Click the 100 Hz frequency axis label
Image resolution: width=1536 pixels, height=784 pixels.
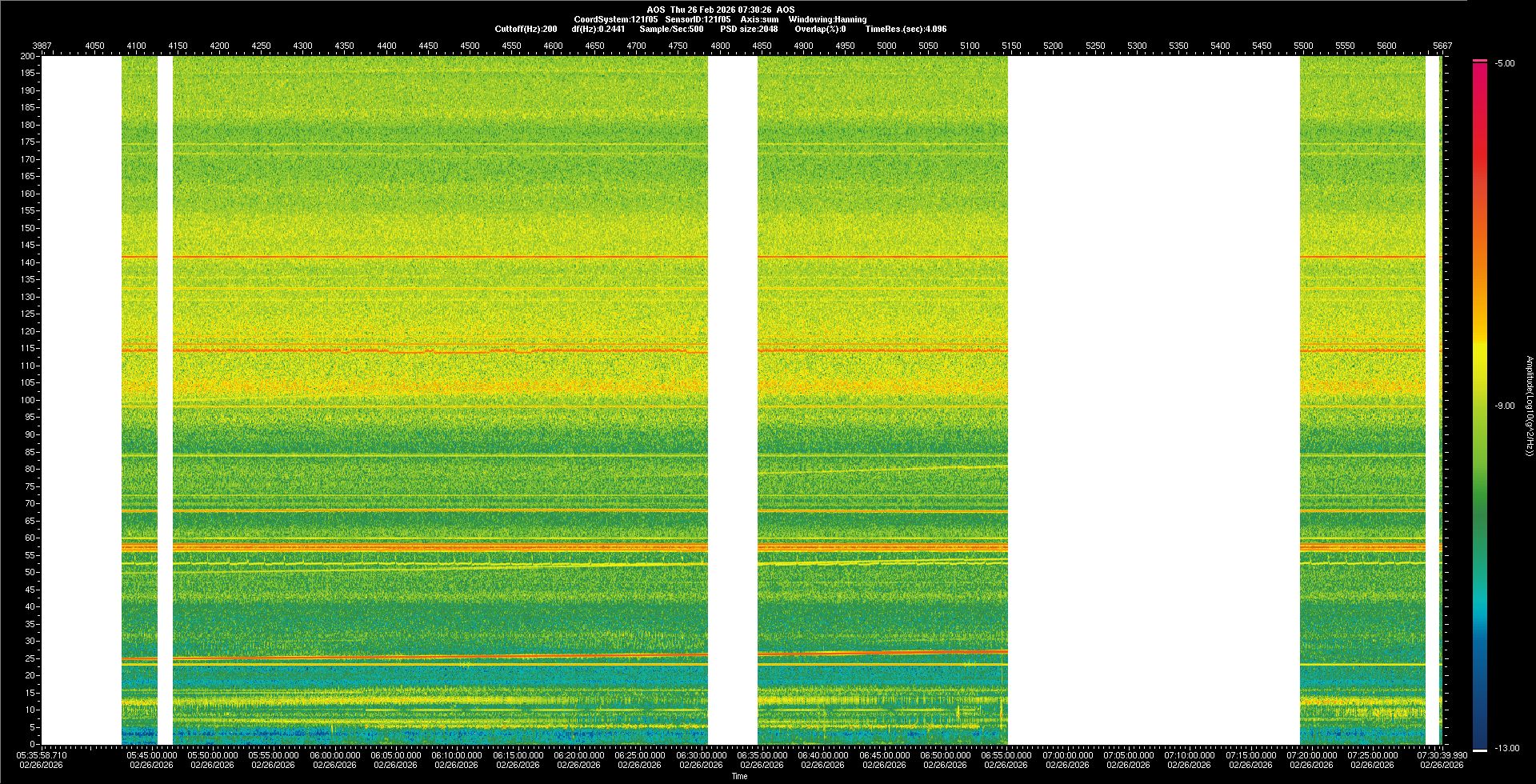click(28, 400)
